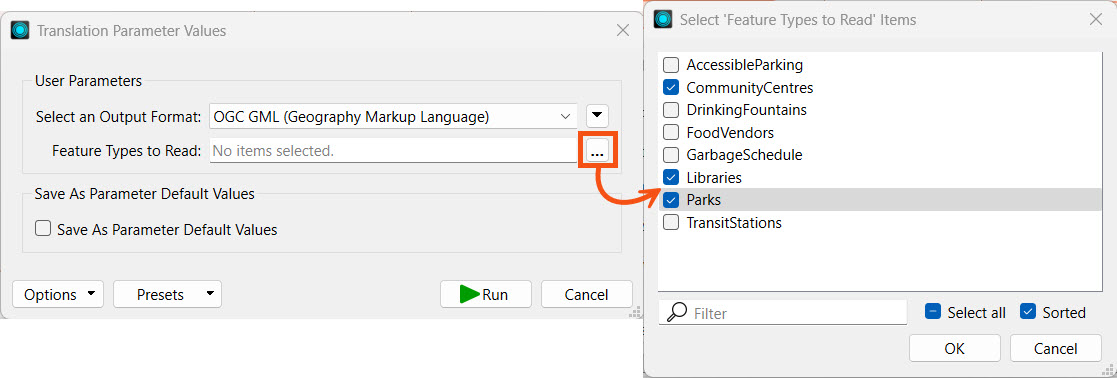Close the Select Feature Types dialog
The height and width of the screenshot is (378, 1117).
tap(1096, 19)
